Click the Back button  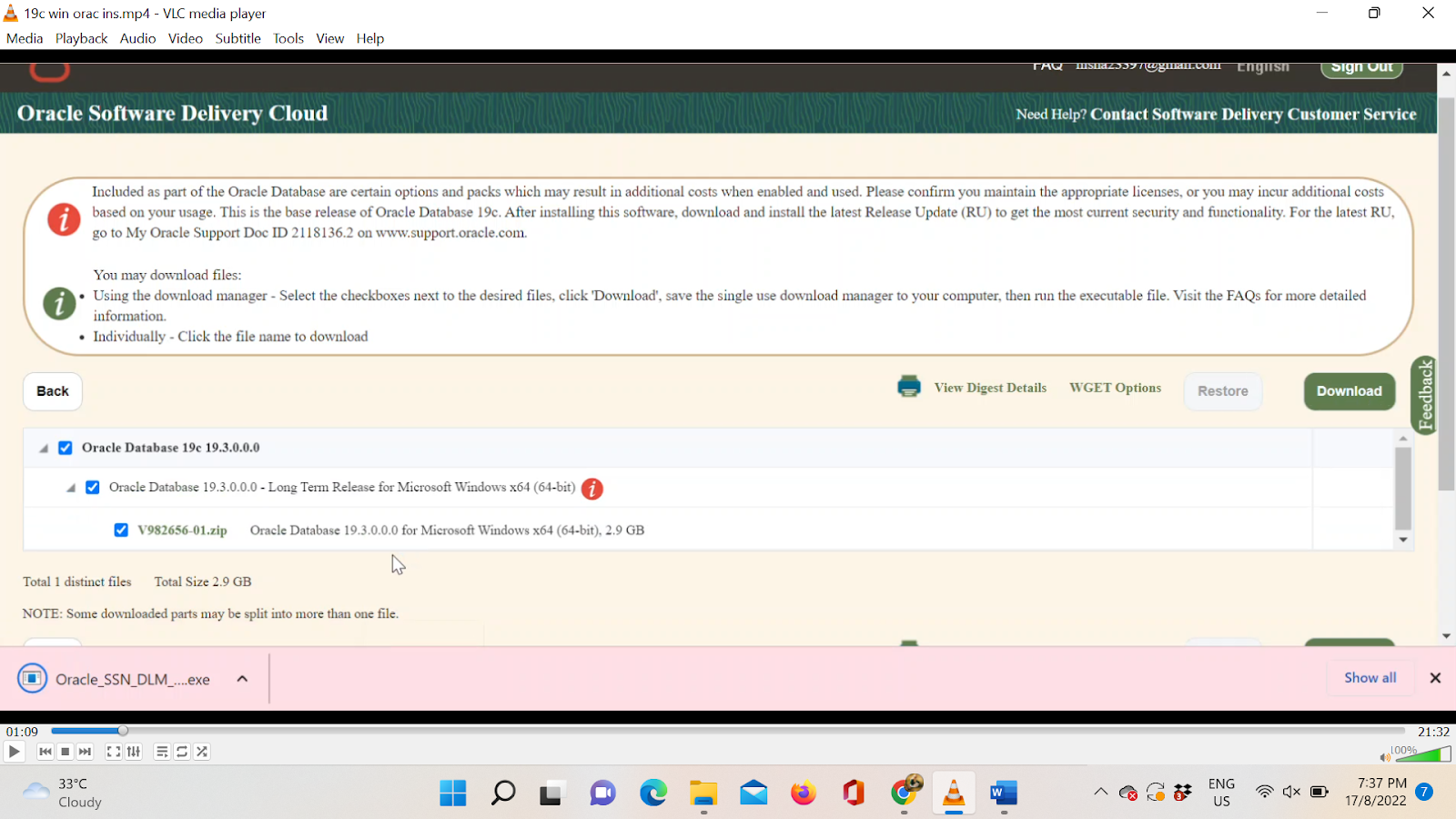(53, 391)
